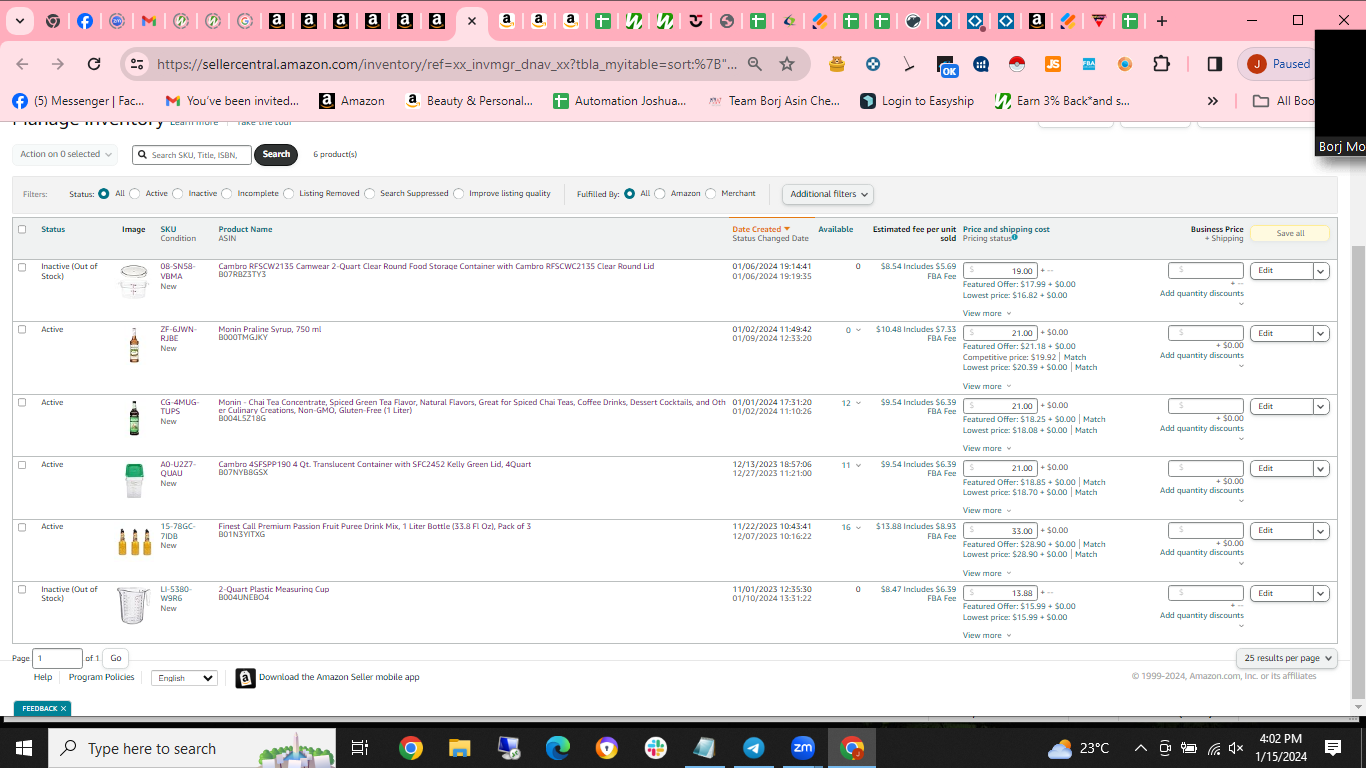Open the Messenger bookmark in bookmarks bar
1366x768 pixels.
[x=78, y=101]
